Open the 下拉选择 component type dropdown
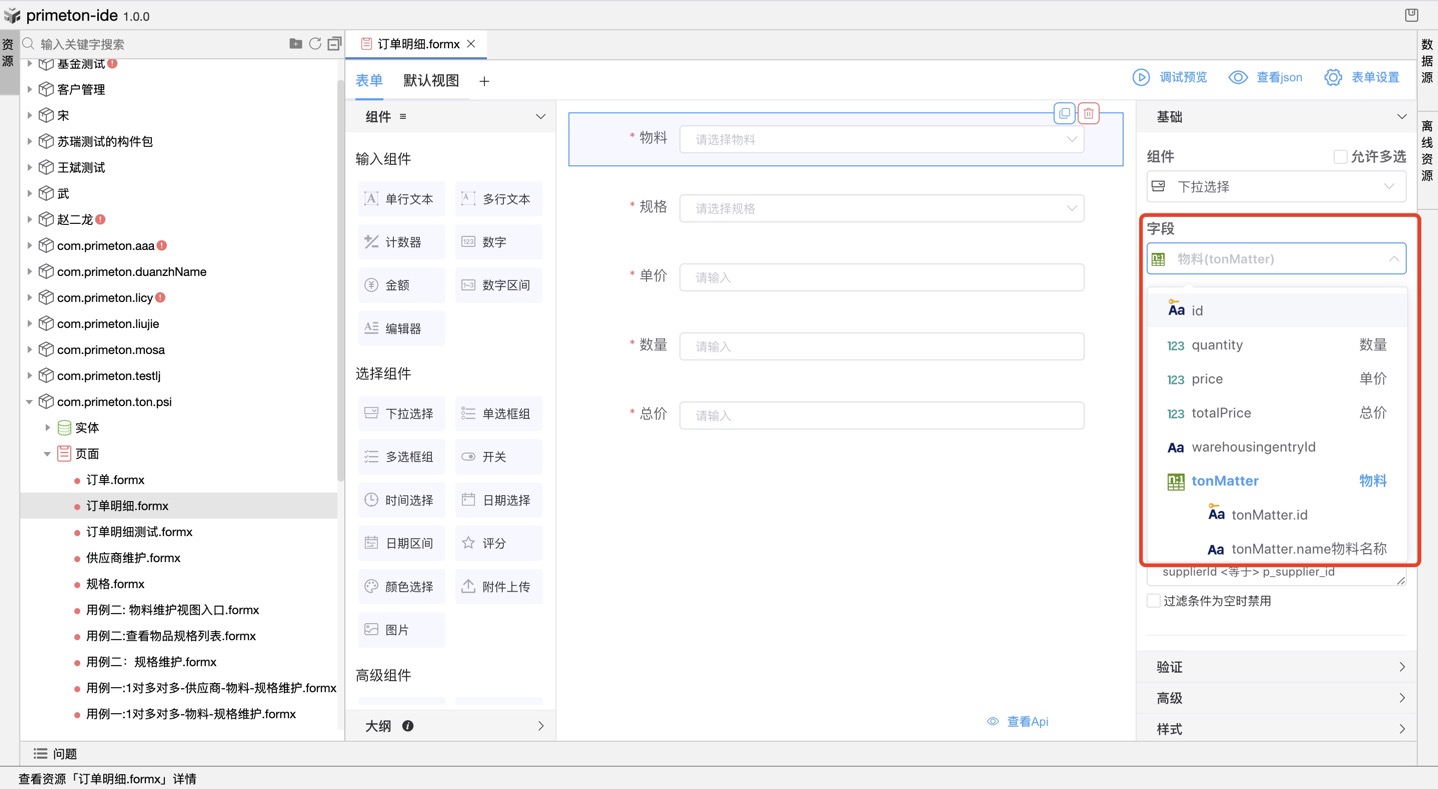1438x789 pixels. [x=1276, y=186]
